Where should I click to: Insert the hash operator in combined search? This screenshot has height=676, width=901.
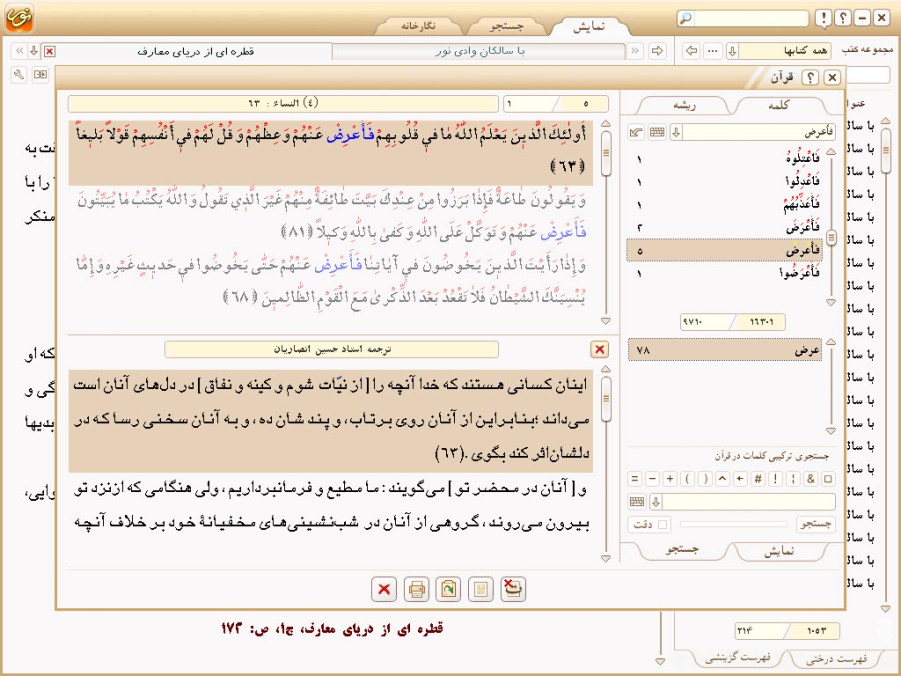tap(758, 478)
